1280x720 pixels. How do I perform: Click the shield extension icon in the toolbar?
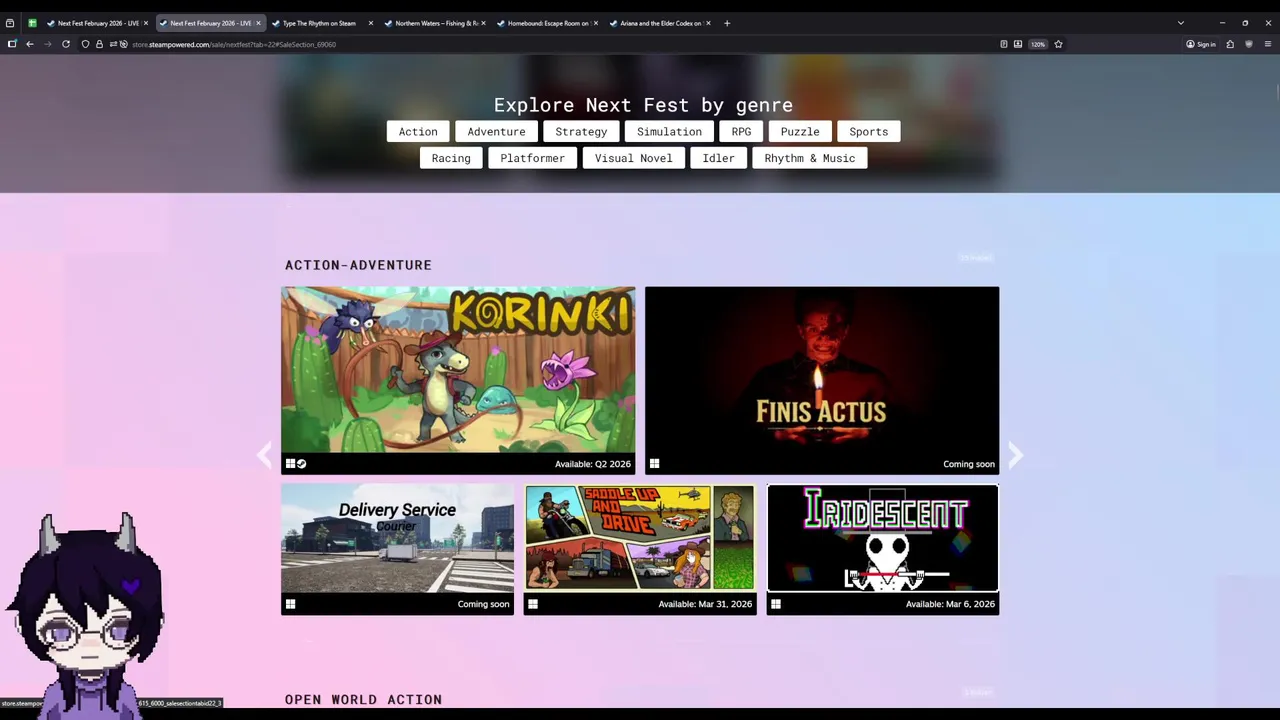[1249, 44]
